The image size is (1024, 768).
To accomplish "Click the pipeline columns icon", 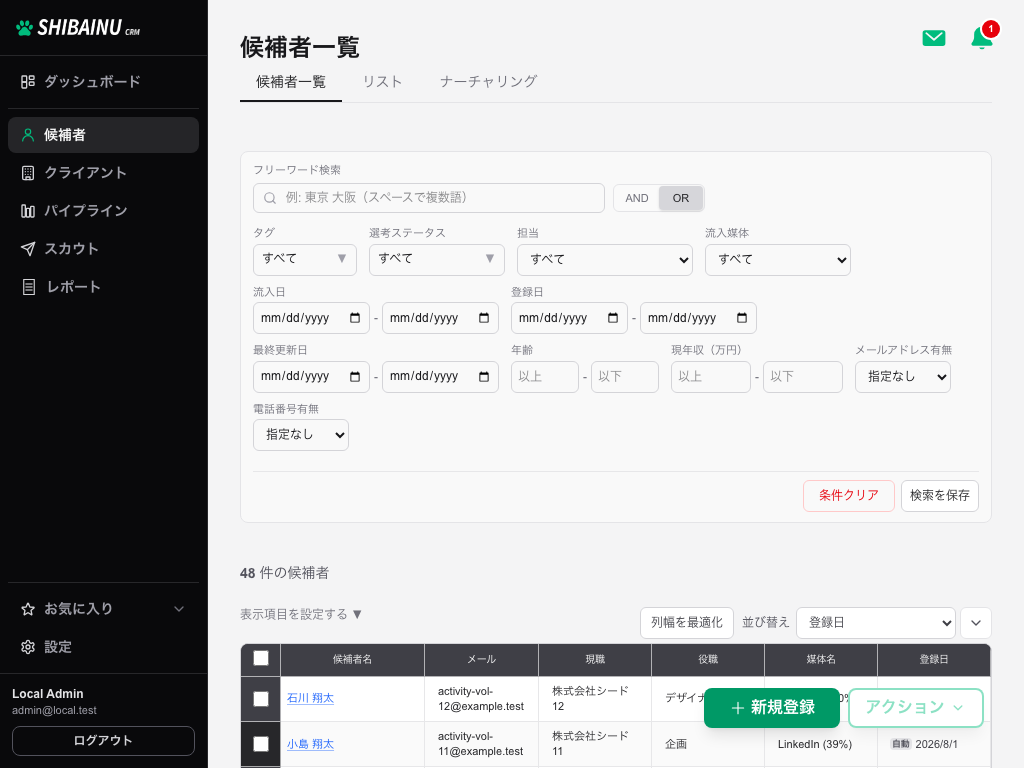I will [27, 211].
